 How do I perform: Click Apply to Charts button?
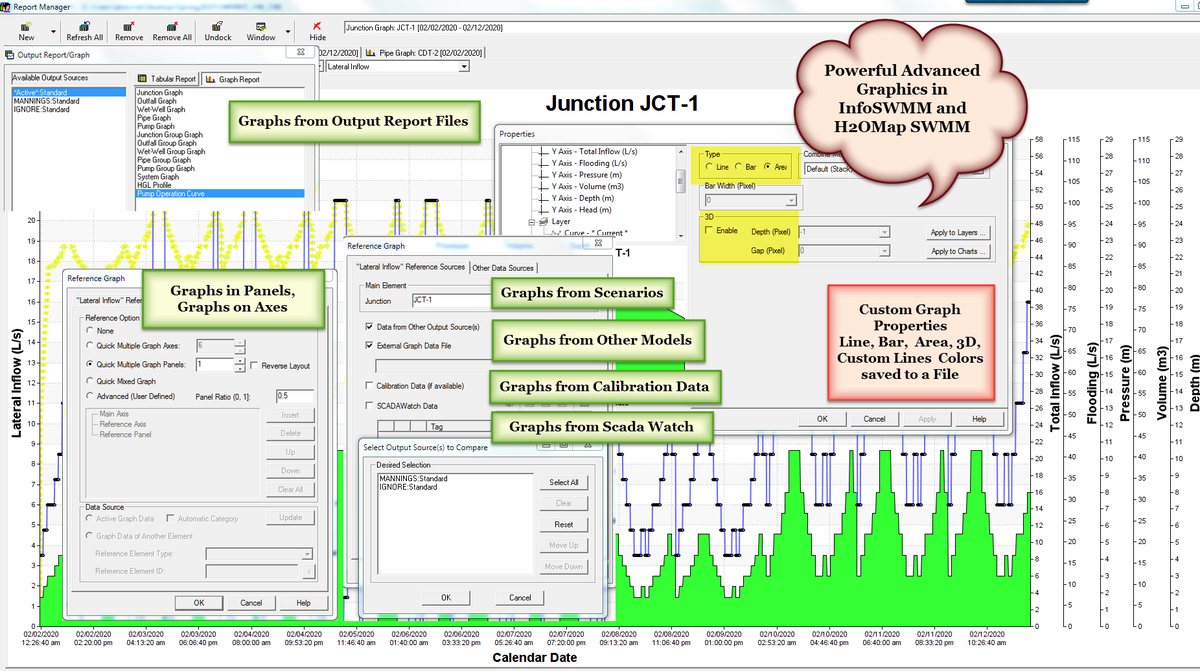[958, 251]
